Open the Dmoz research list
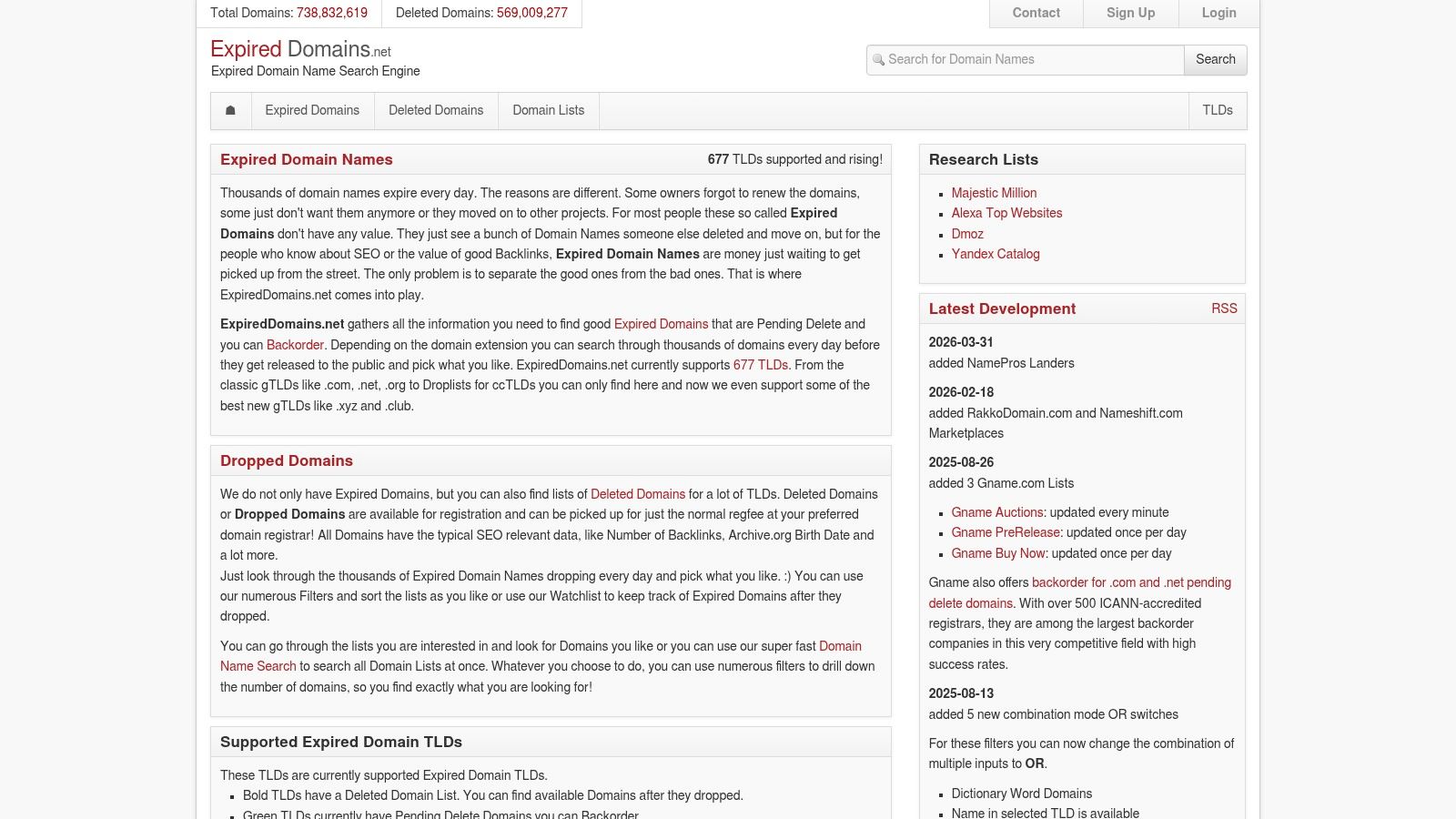 pyautogui.click(x=967, y=234)
